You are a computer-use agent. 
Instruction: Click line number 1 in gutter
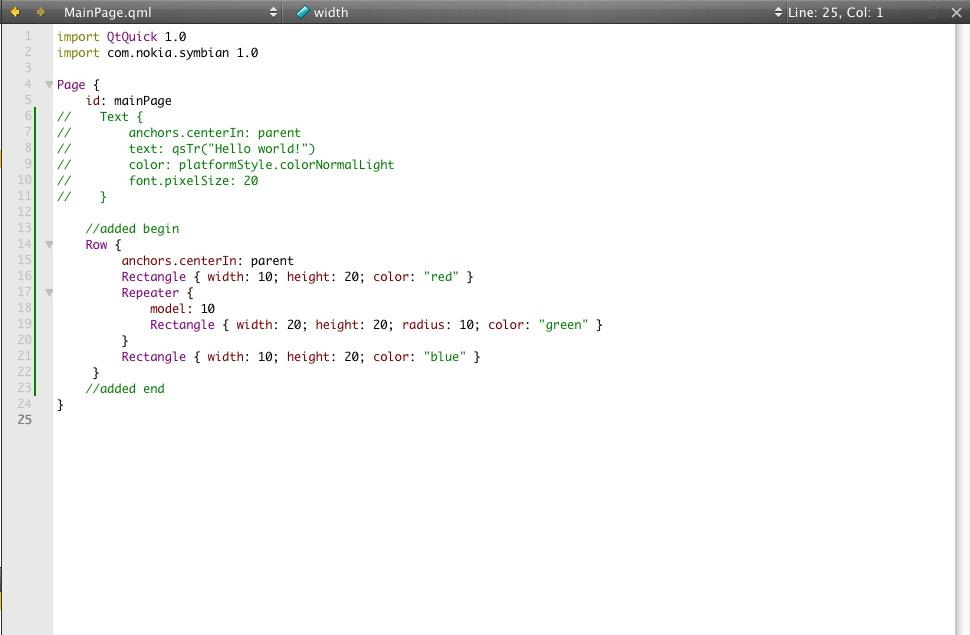pos(28,37)
